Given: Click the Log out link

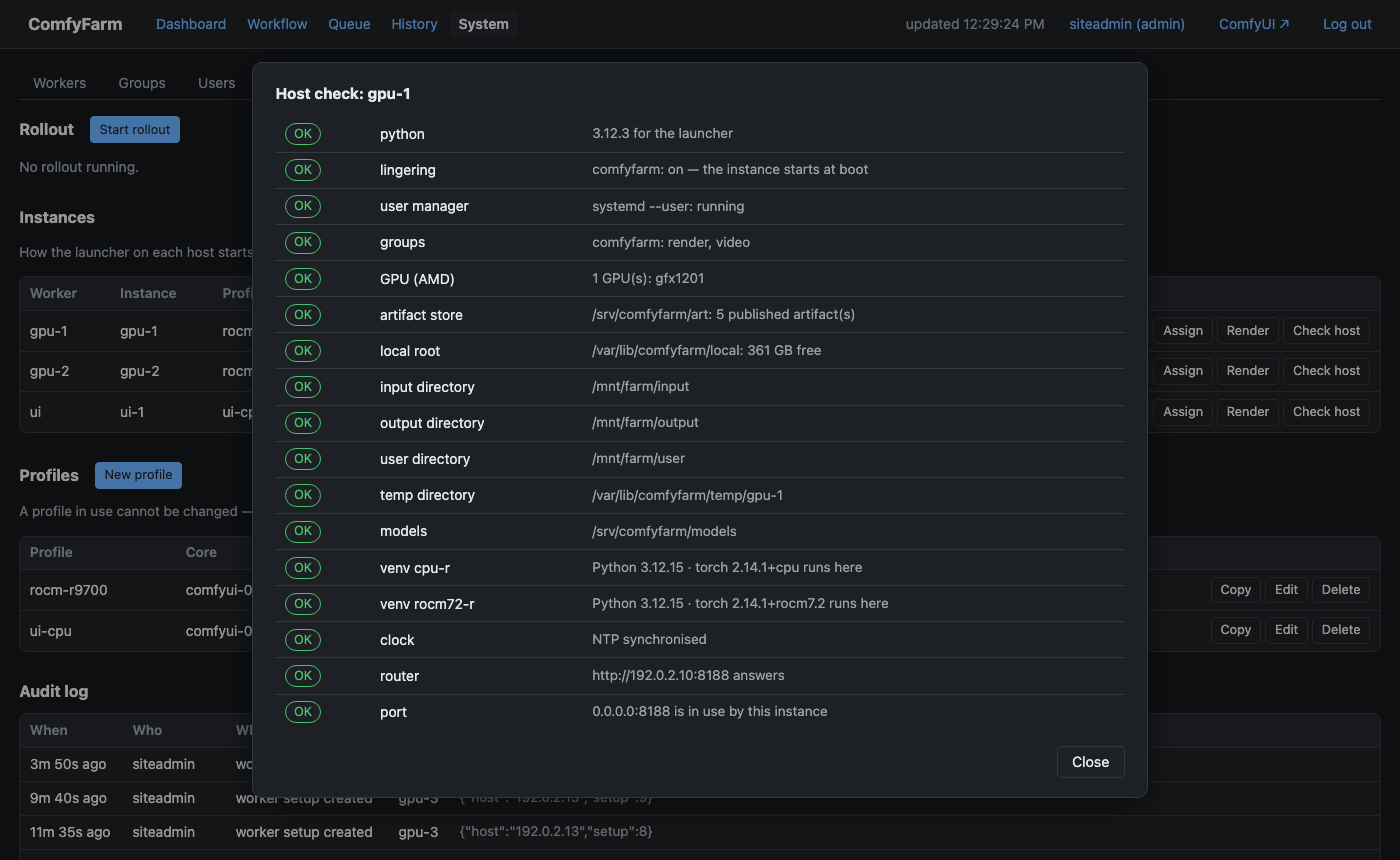Looking at the screenshot, I should point(1347,24).
